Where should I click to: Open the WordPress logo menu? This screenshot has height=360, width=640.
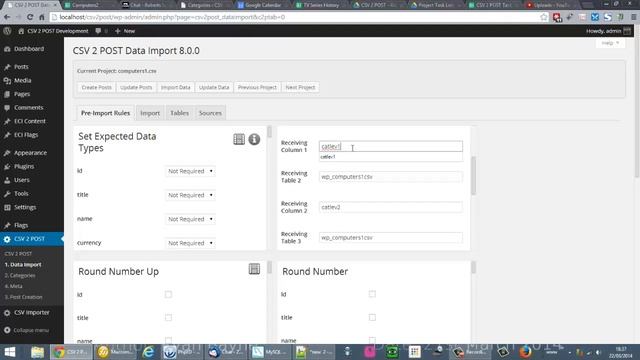click(7, 31)
